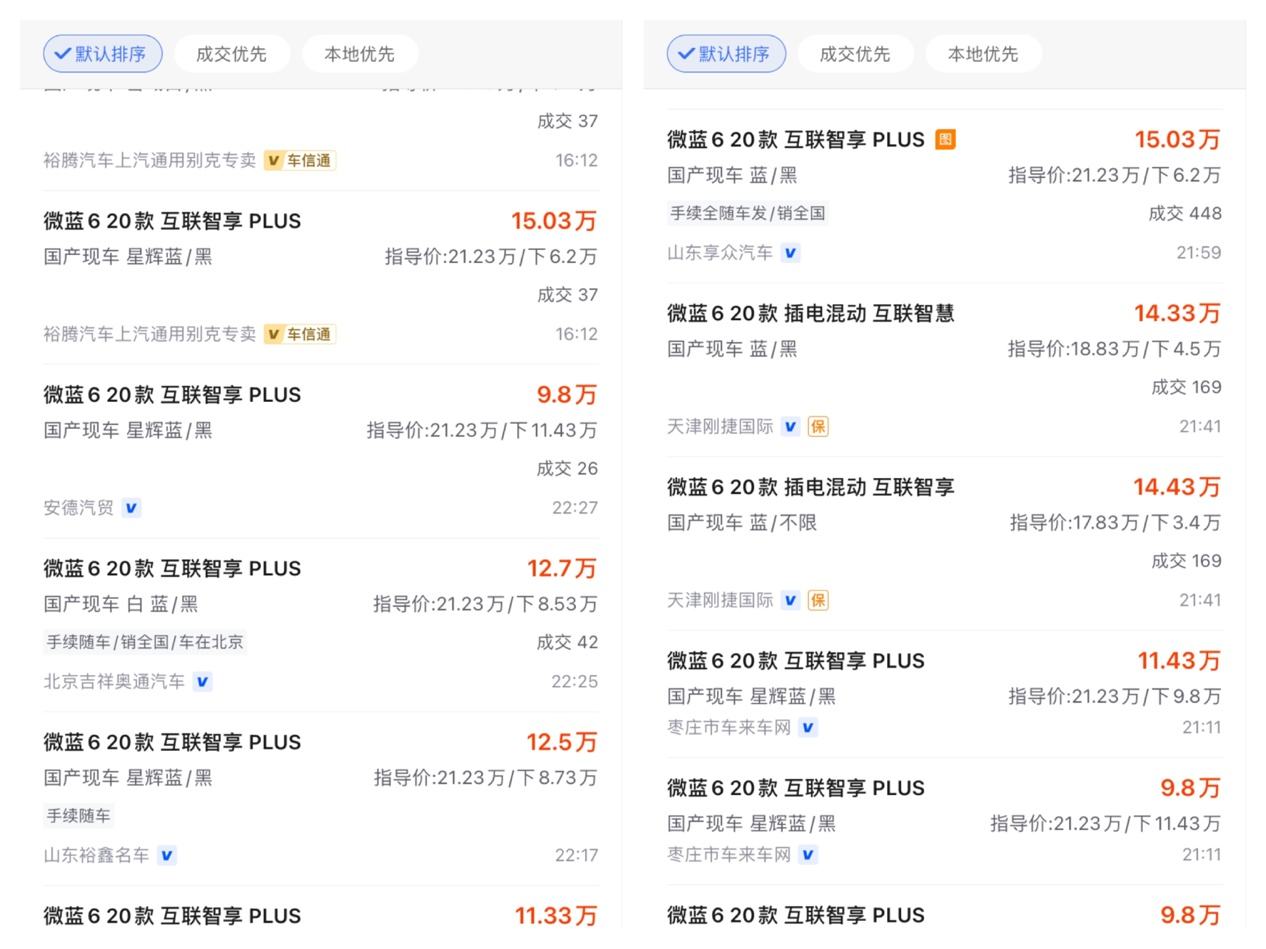Tap the 图 picture icon beside right 15.03万 listing
Viewport: 1266px width, 949px height.
(x=945, y=140)
